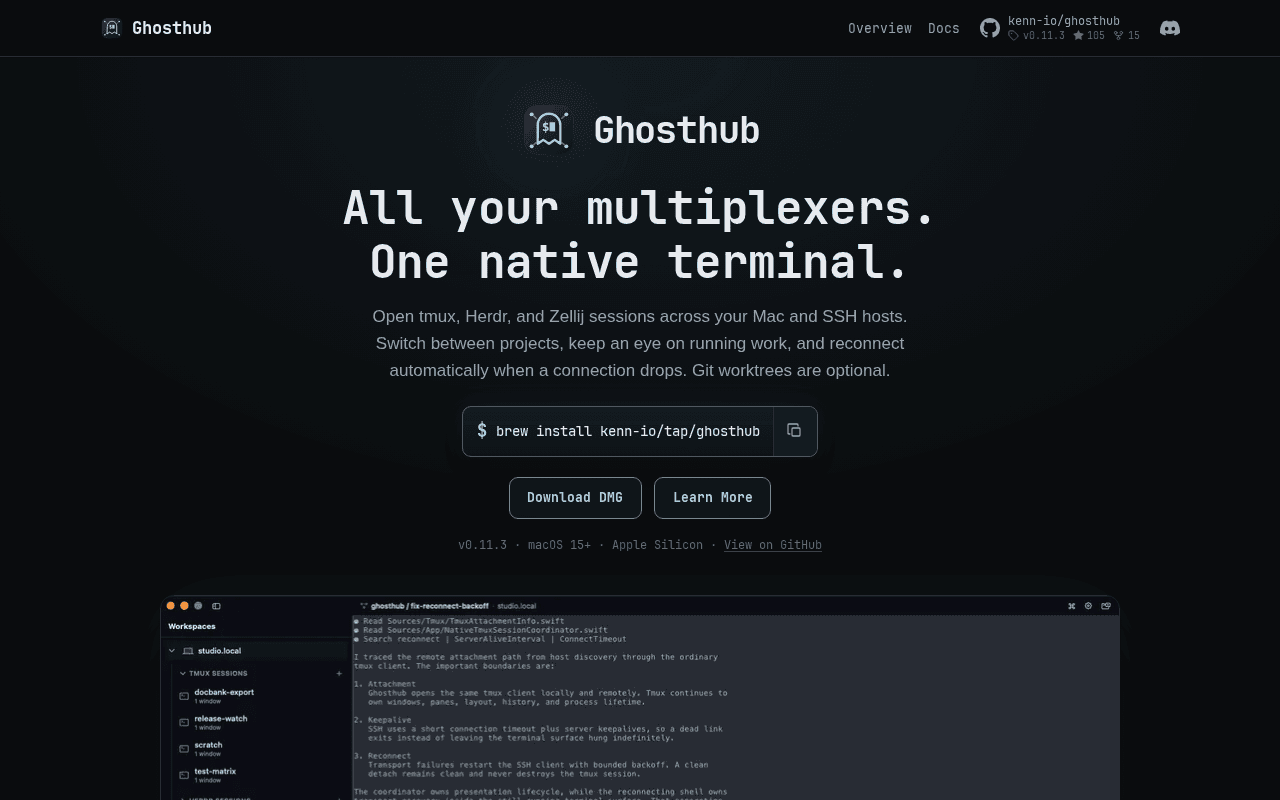Open the kenn-io/ghosthub repository link
Screen dimensions: 1280x800
coord(1064,21)
